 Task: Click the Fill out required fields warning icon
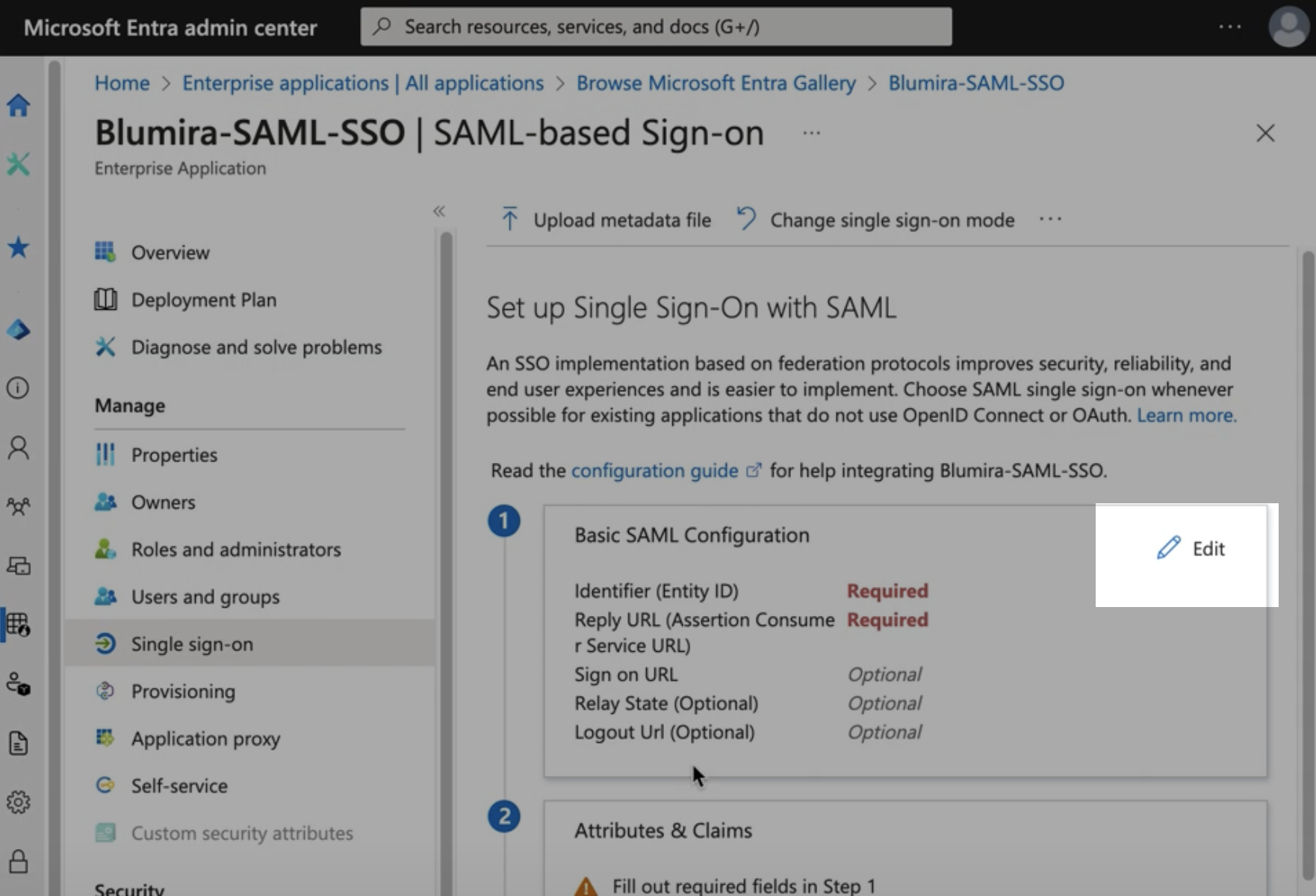click(x=586, y=886)
